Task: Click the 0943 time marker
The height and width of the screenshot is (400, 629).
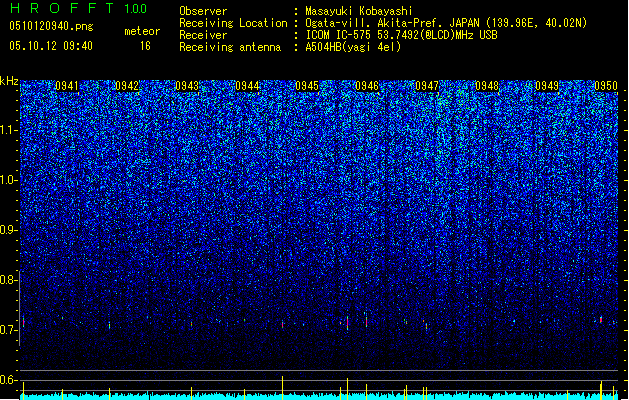Action: coord(187,86)
